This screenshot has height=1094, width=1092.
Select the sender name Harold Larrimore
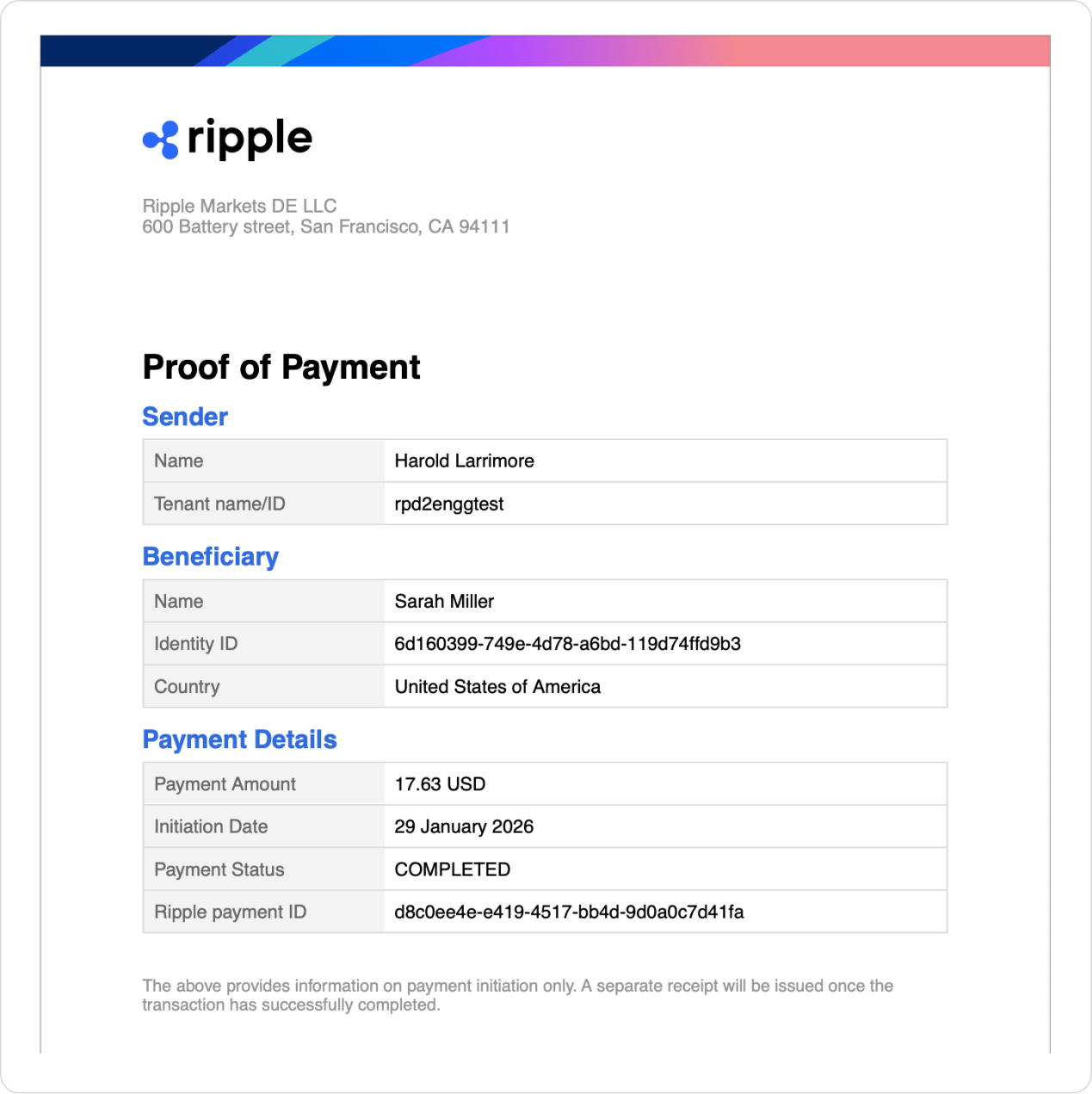464,461
